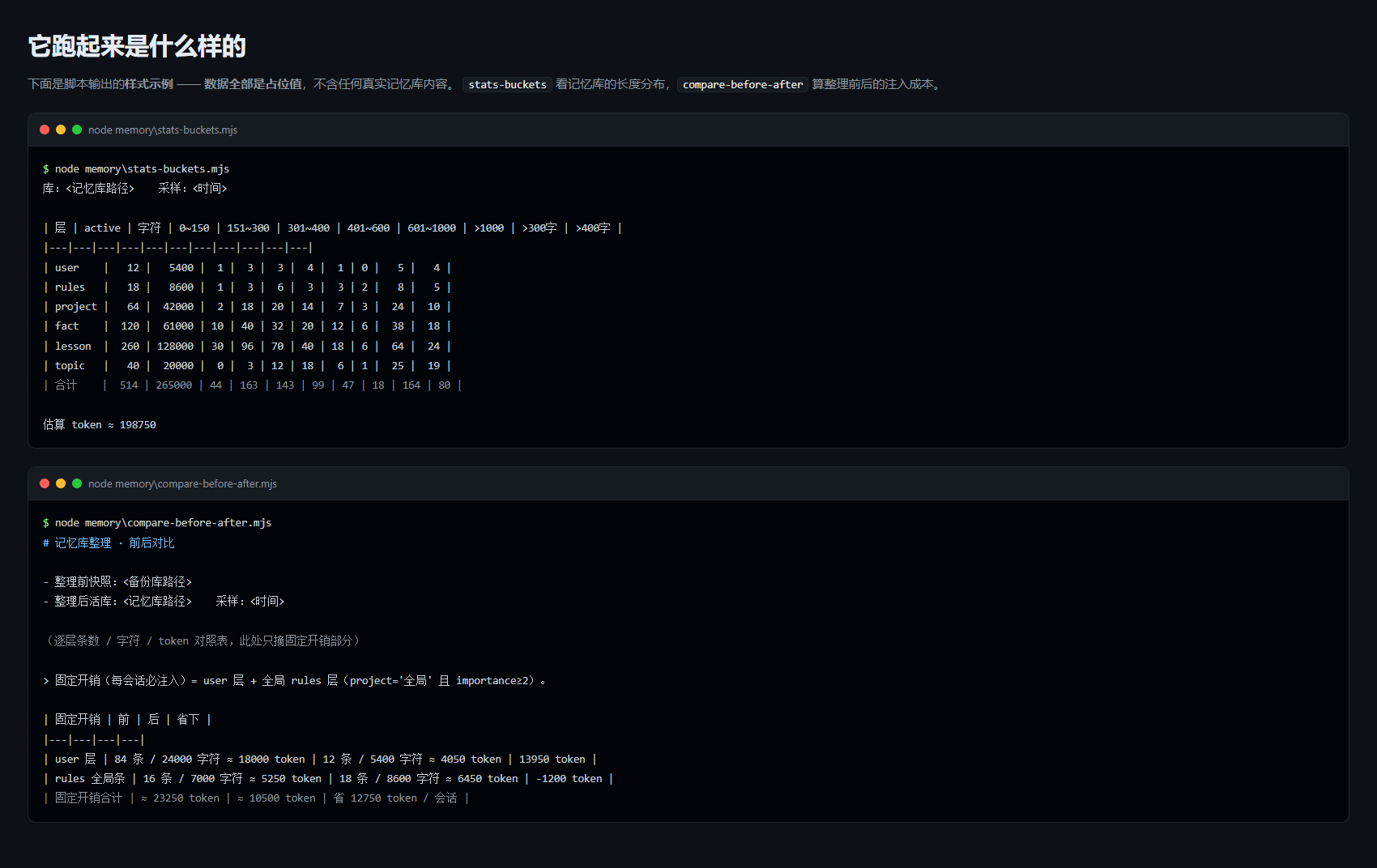The width and height of the screenshot is (1377, 868).
Task: Click the comment line starting with "(逐层条数"
Action: click(x=203, y=640)
